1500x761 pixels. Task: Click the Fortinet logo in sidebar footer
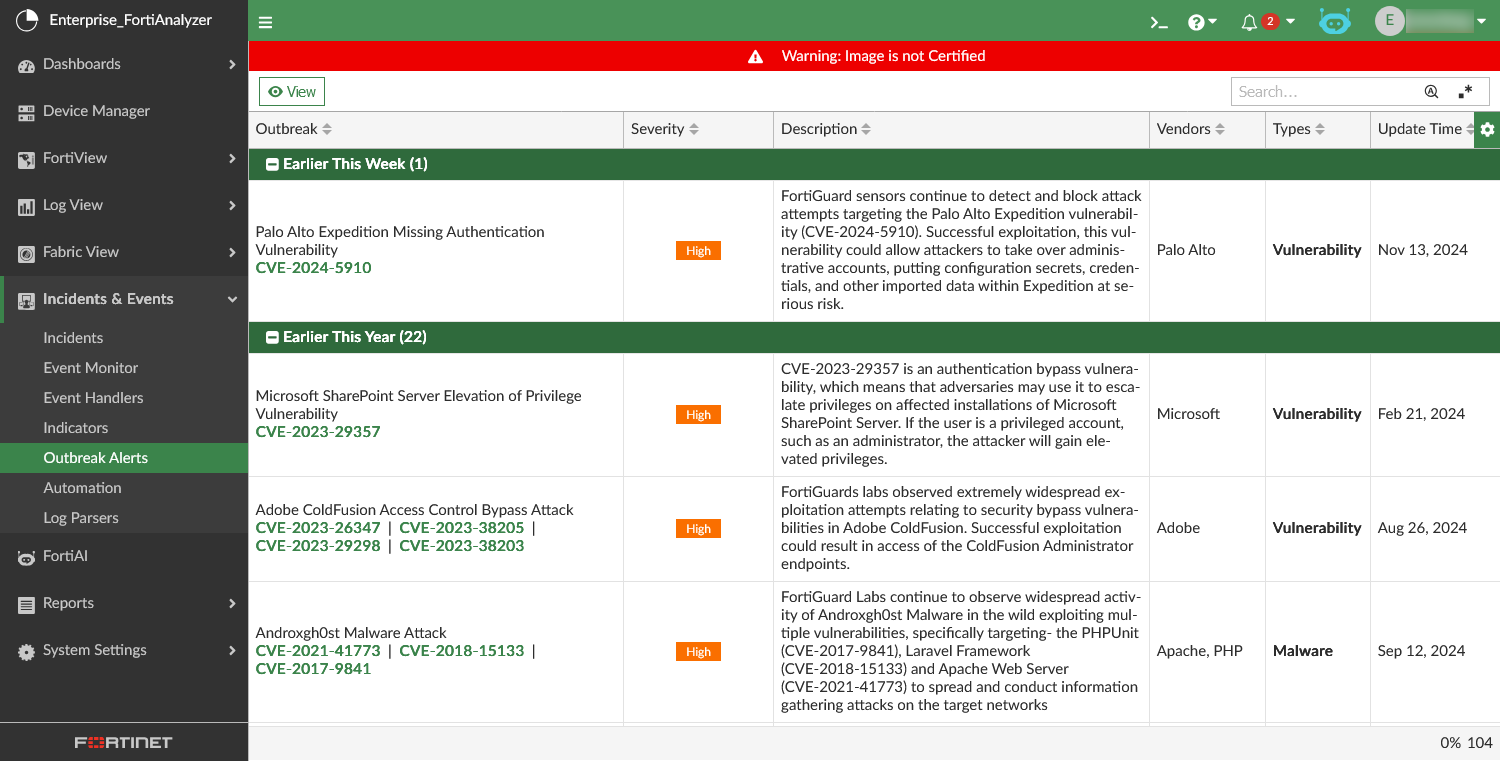pyautogui.click(x=124, y=743)
